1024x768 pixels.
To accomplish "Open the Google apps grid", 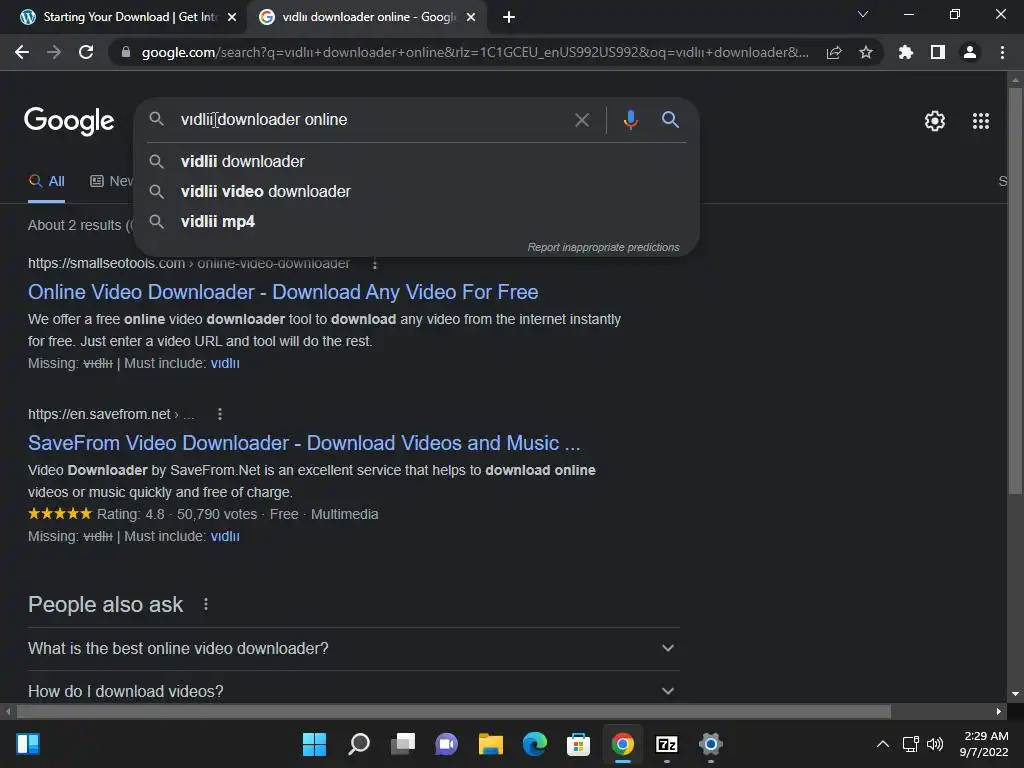I will tap(981, 121).
